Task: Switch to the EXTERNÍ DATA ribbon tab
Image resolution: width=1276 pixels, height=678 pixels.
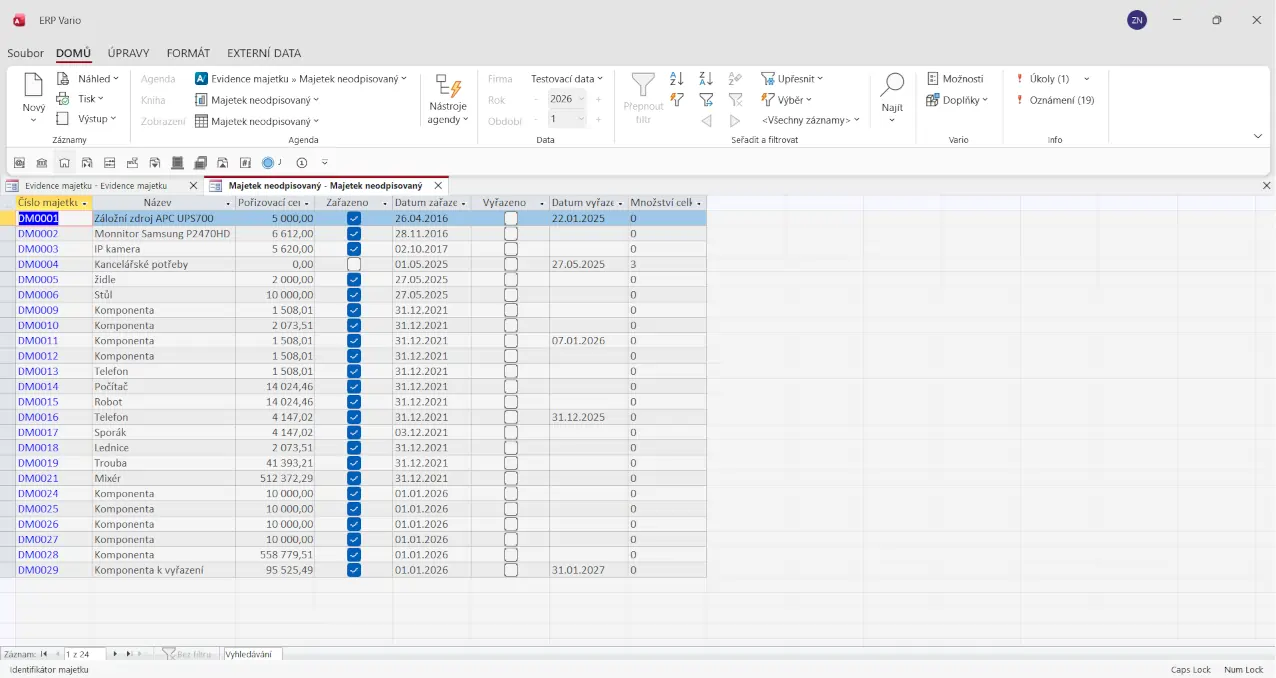Action: [264, 53]
